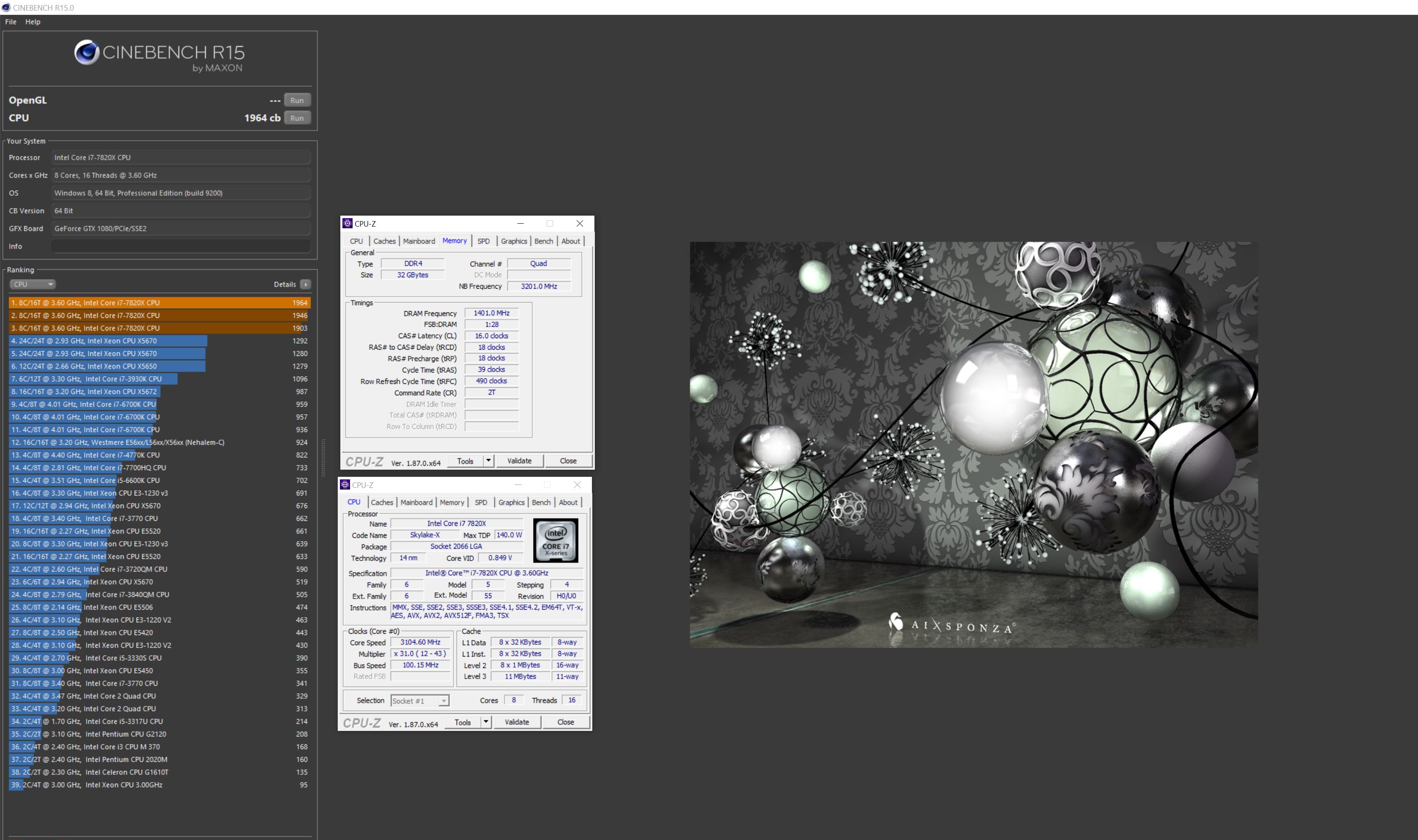The image size is (1418, 840).
Task: Click the CPU-Z icon in Memory window title bar
Action: point(348,224)
